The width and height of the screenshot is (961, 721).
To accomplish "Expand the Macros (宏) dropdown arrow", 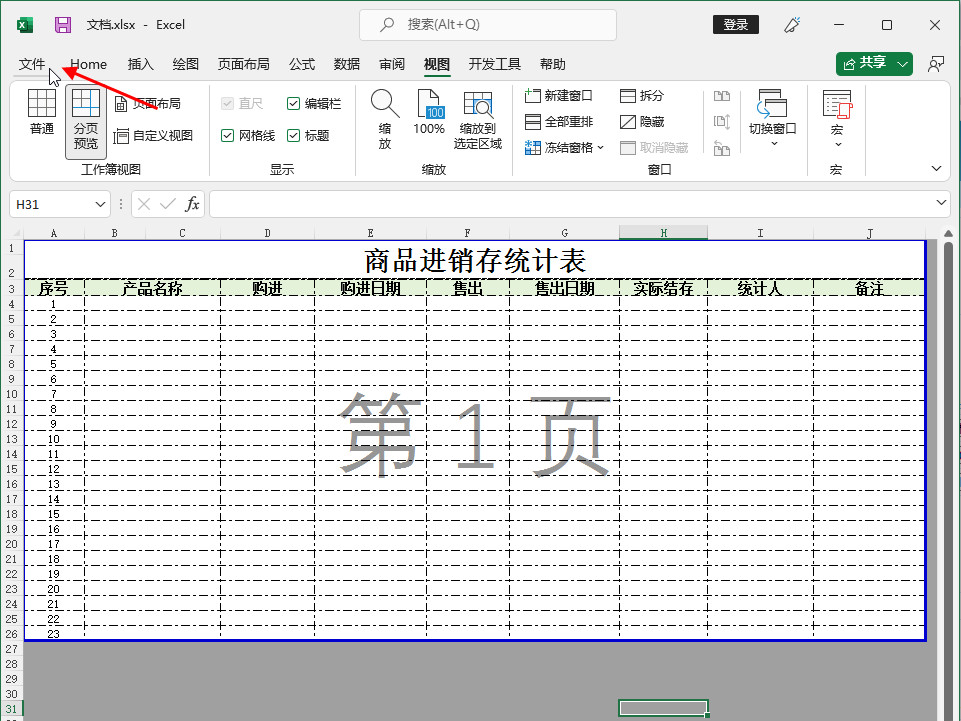I will [838, 145].
